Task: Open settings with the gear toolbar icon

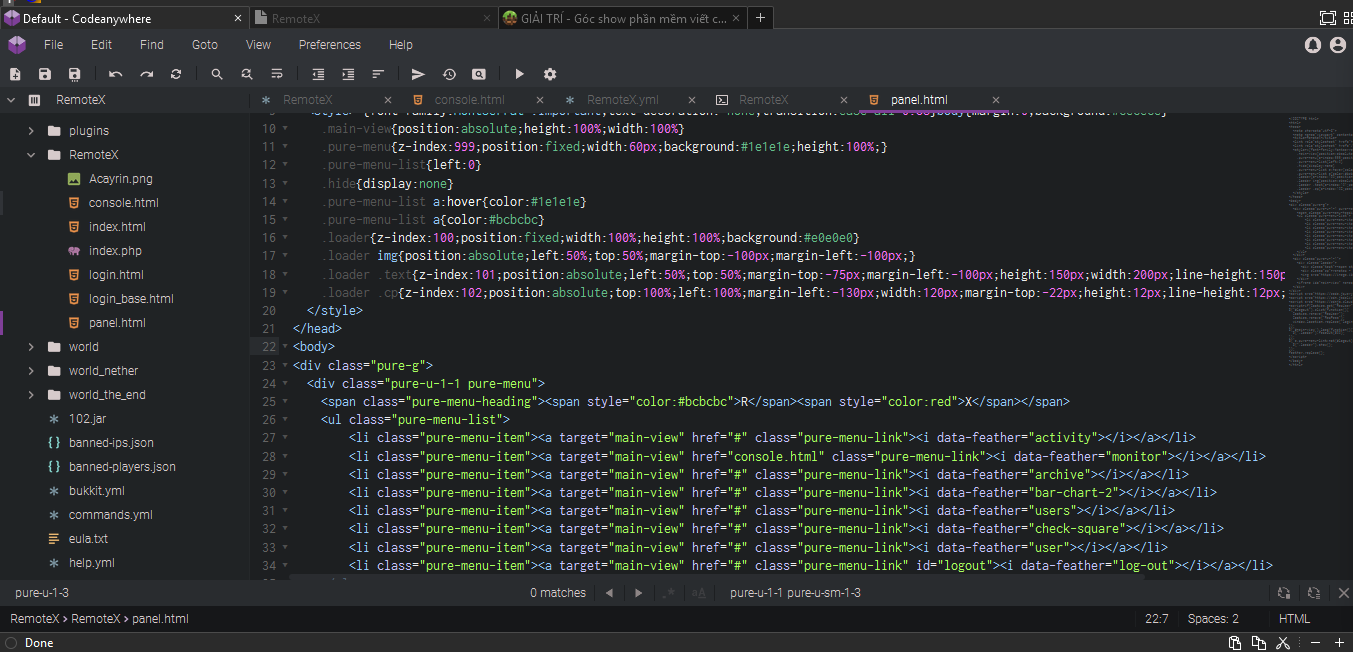Action: click(549, 74)
